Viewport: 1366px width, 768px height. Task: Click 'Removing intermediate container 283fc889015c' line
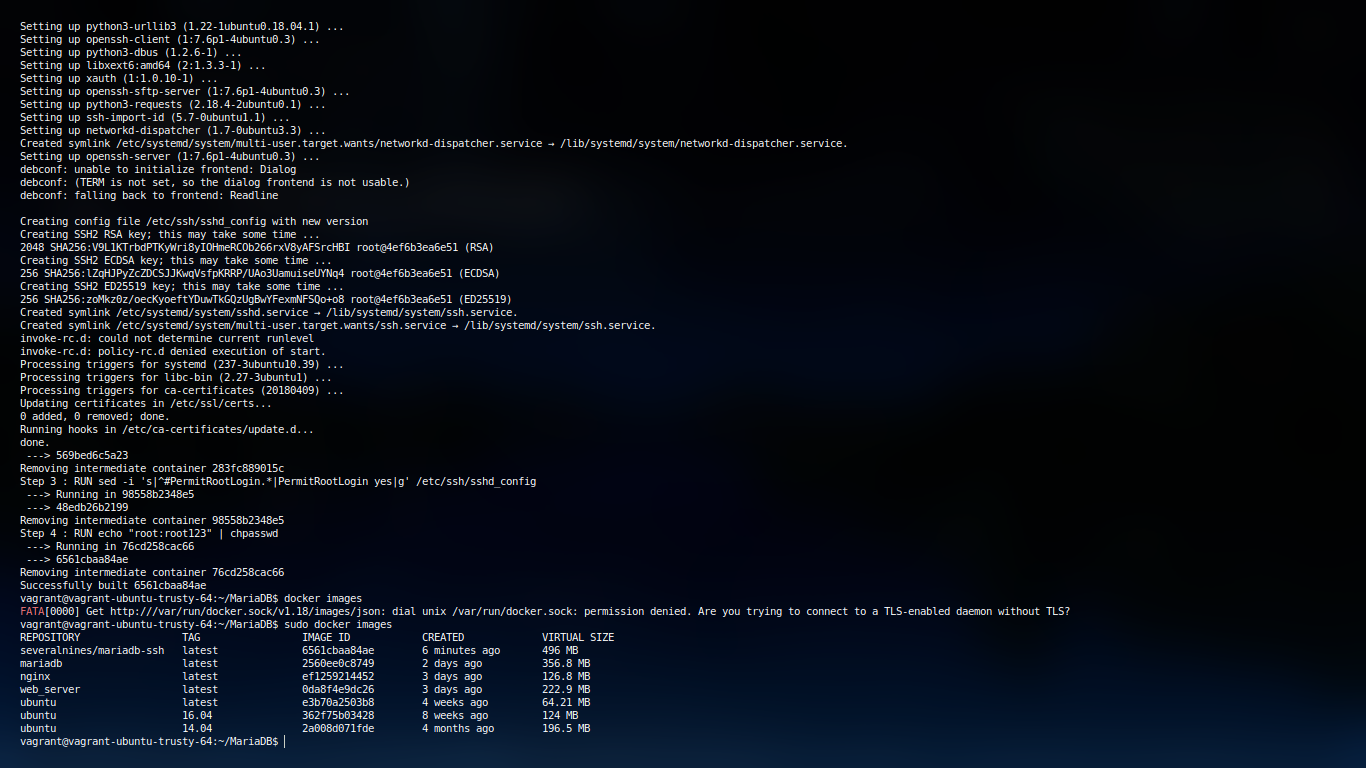click(152, 469)
